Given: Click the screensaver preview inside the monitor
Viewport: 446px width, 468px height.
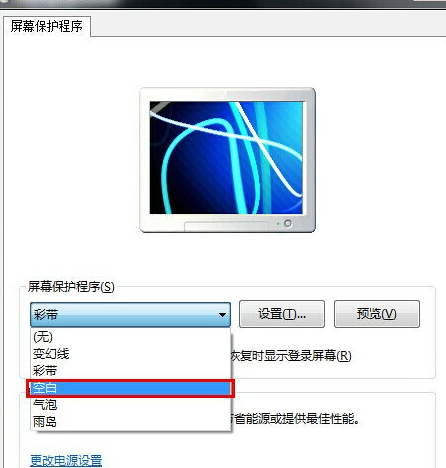Looking at the screenshot, I should (226, 158).
